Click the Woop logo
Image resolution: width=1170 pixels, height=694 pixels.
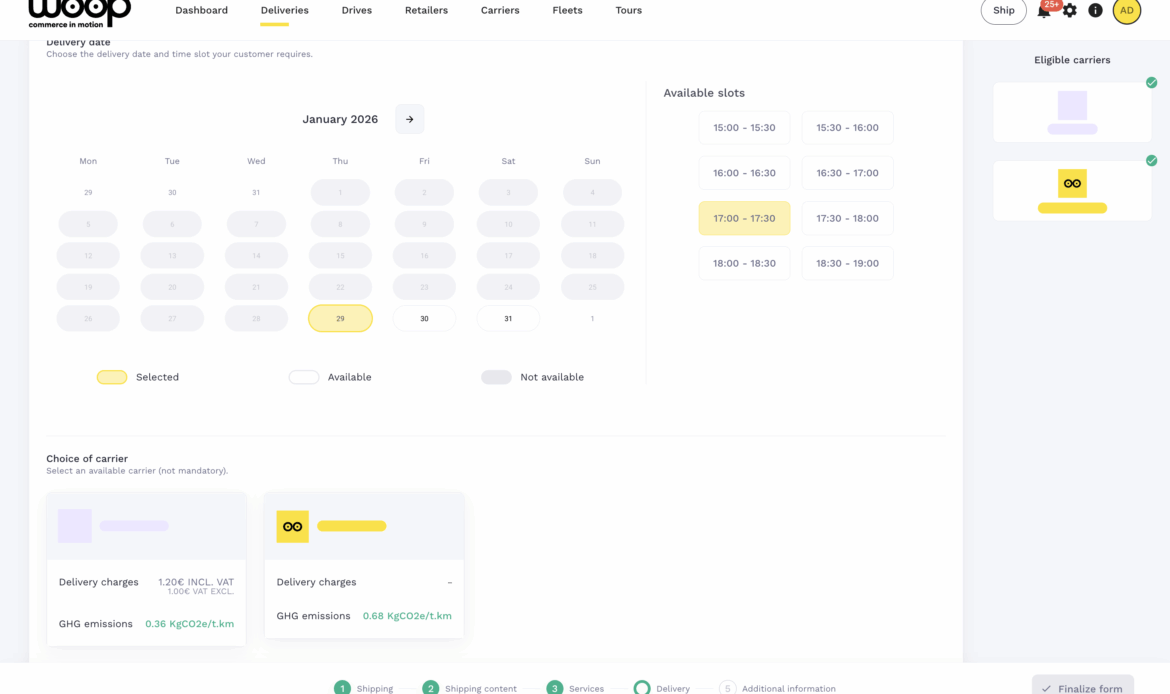pyautogui.click(x=79, y=12)
